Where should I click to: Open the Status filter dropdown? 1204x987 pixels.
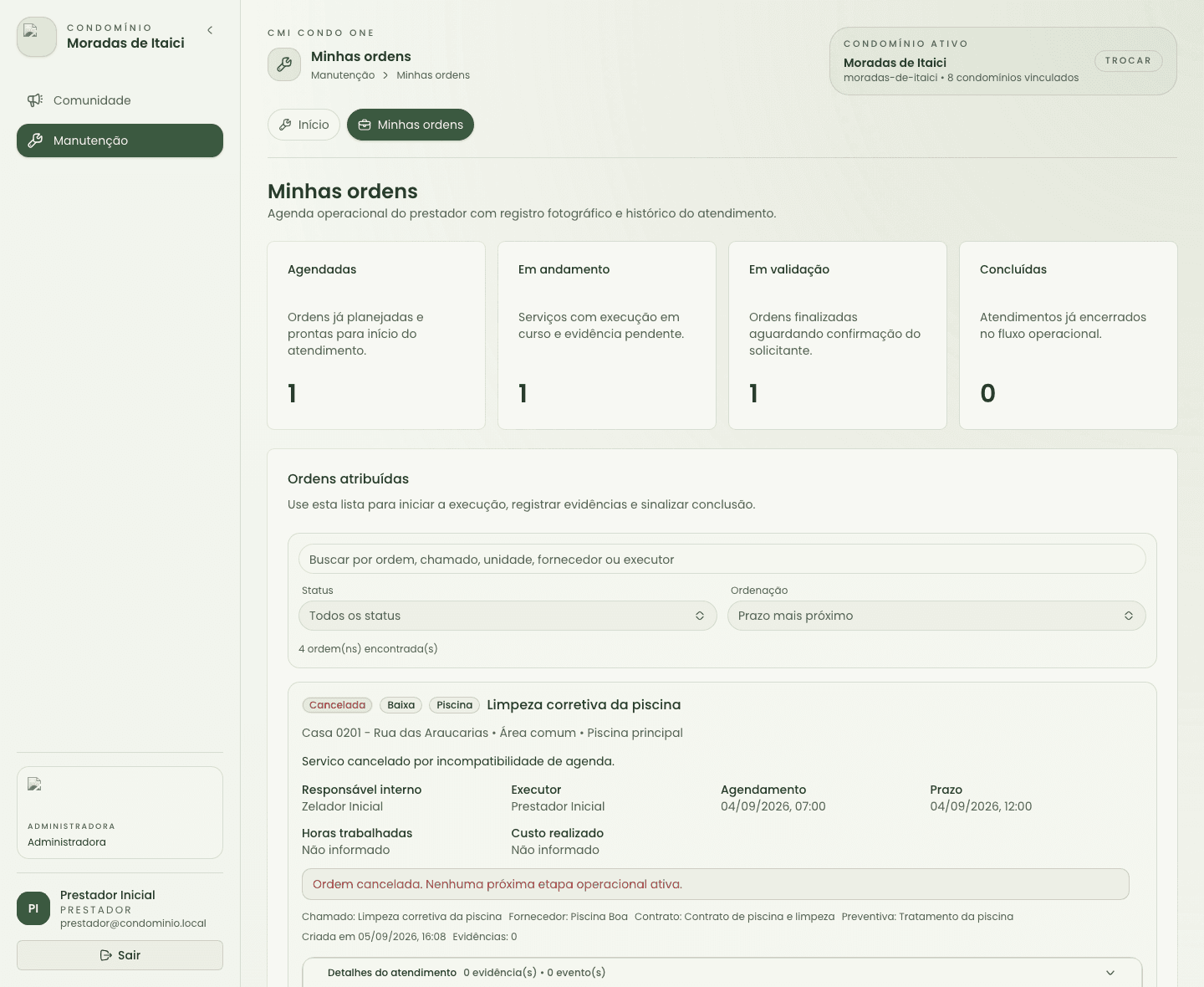508,616
